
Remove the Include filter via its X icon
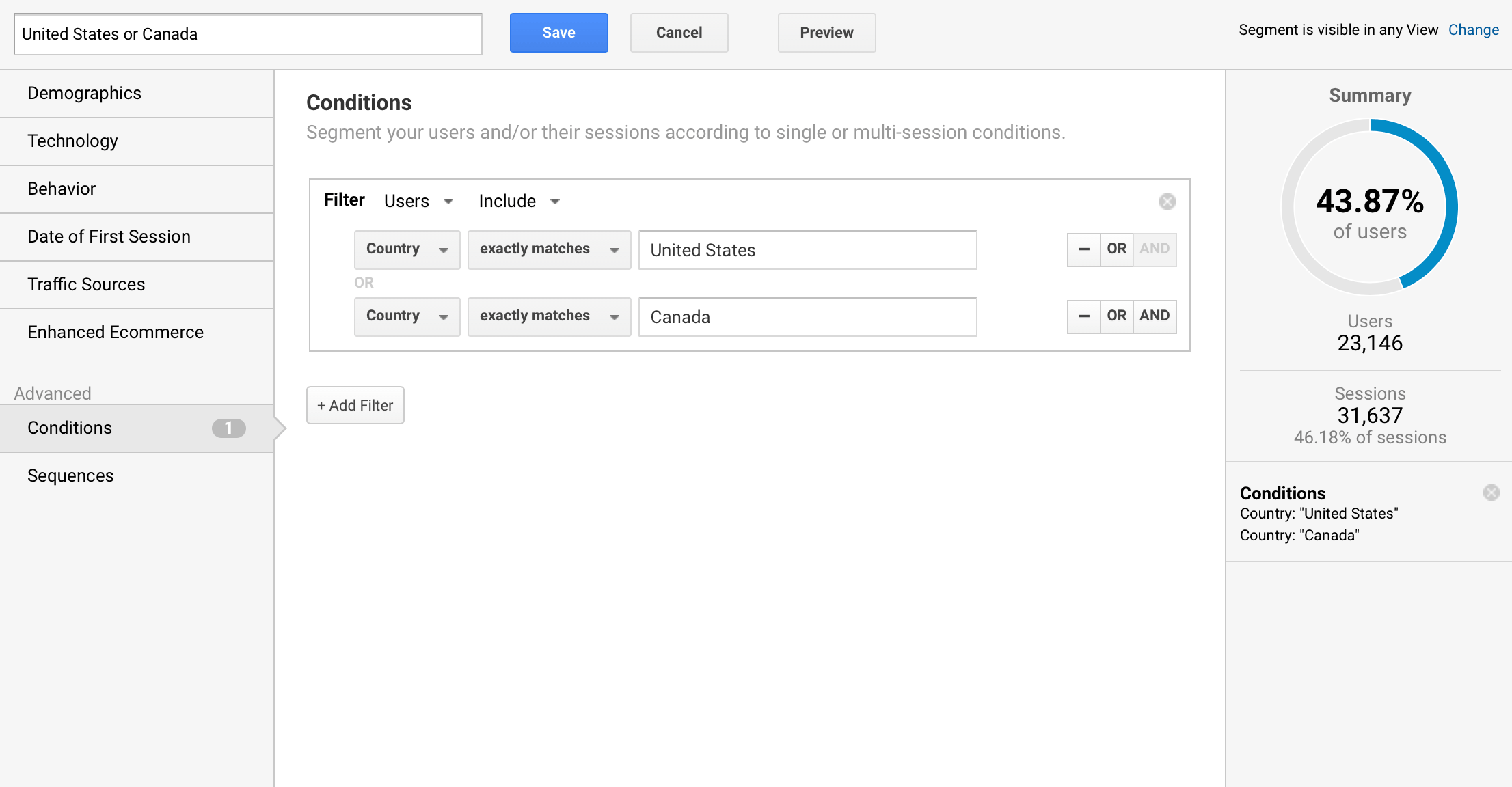coord(1167,201)
